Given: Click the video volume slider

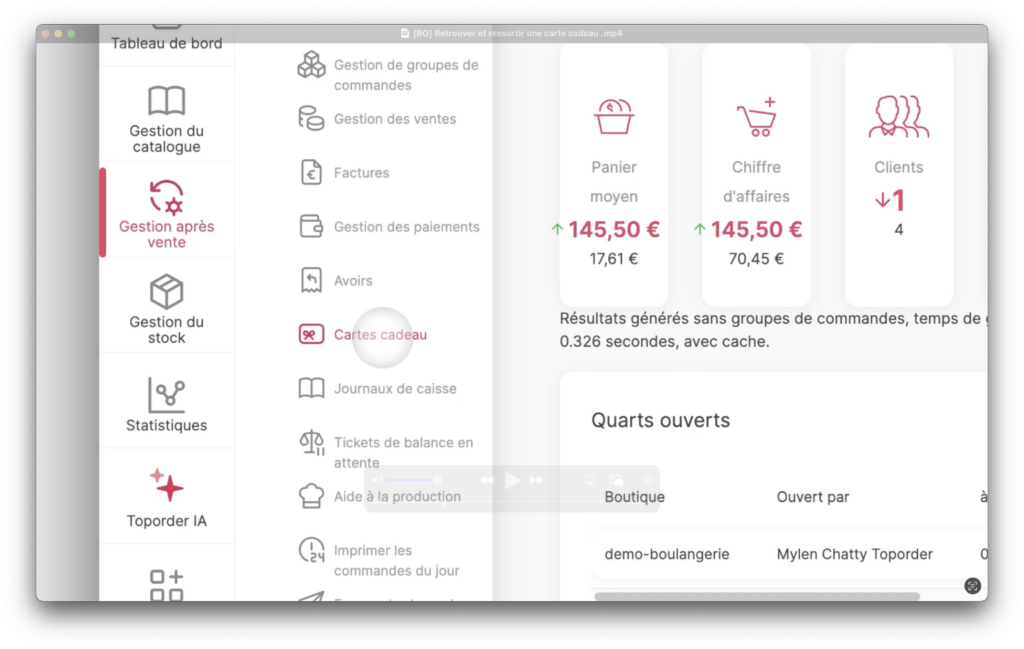Looking at the screenshot, I should coord(411,480).
